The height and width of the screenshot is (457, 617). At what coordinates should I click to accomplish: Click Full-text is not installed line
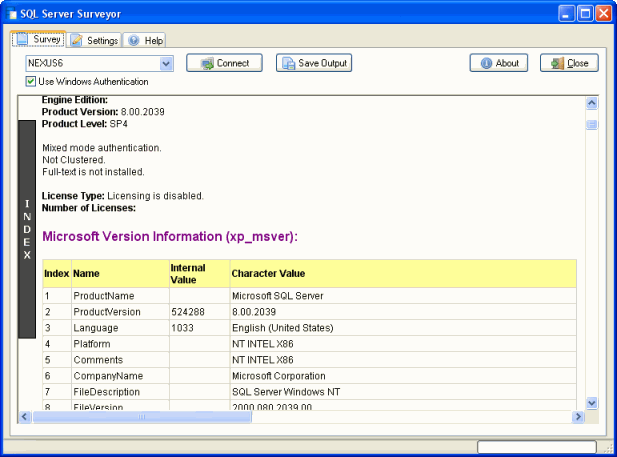(x=93, y=172)
